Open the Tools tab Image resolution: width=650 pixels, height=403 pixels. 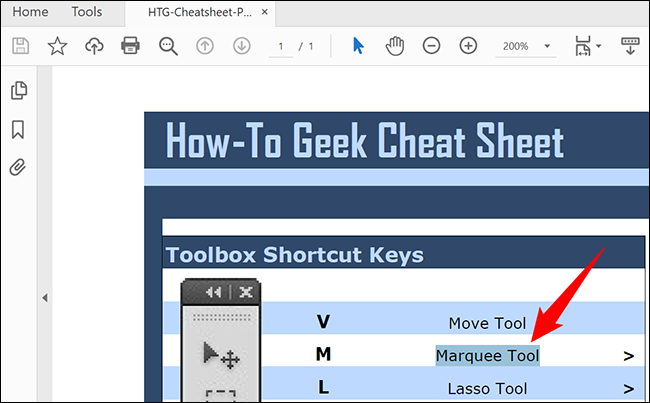pos(87,12)
